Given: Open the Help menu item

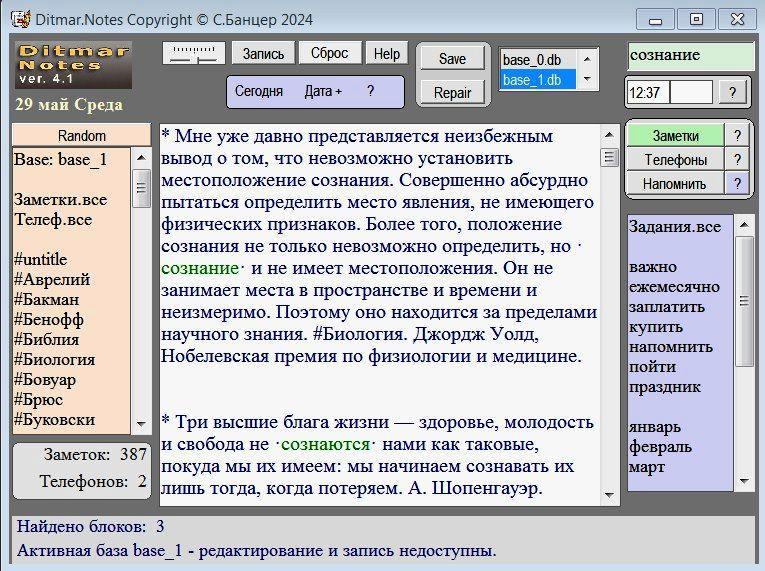Looking at the screenshot, I should [x=387, y=54].
